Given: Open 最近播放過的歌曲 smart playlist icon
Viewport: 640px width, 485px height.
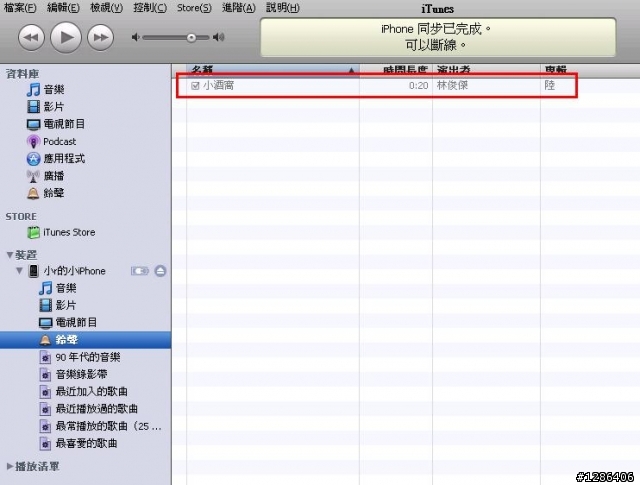Looking at the screenshot, I should click(45, 409).
